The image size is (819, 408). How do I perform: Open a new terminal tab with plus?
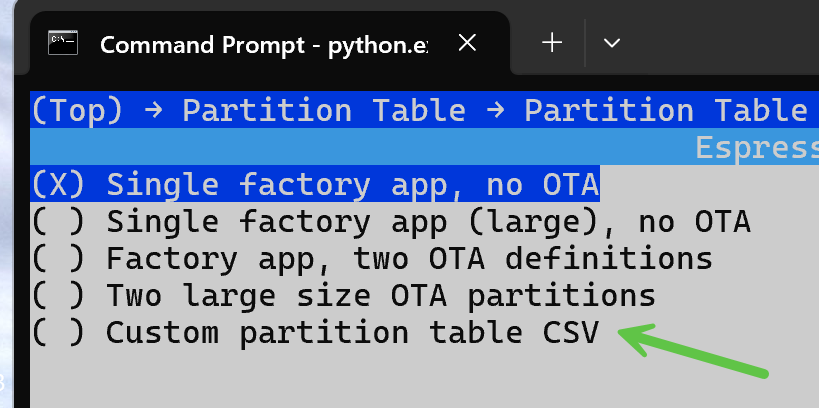552,43
